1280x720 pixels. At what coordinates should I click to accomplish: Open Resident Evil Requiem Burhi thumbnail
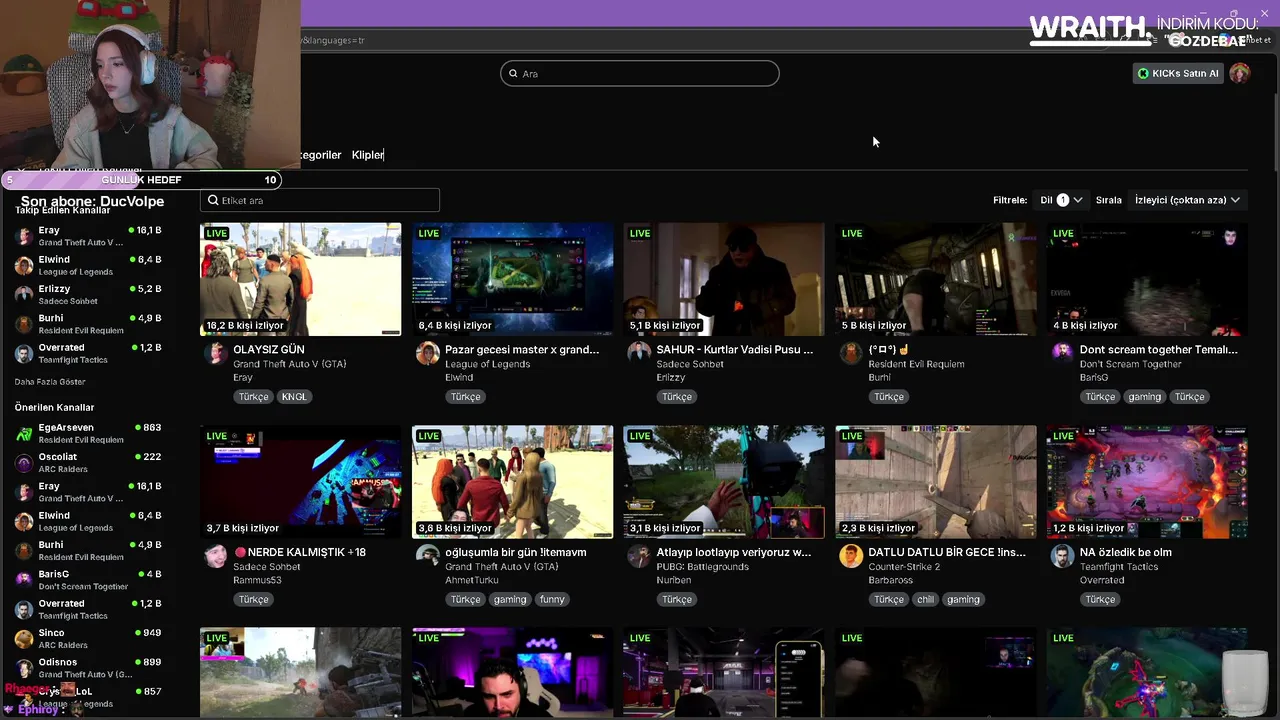point(936,279)
